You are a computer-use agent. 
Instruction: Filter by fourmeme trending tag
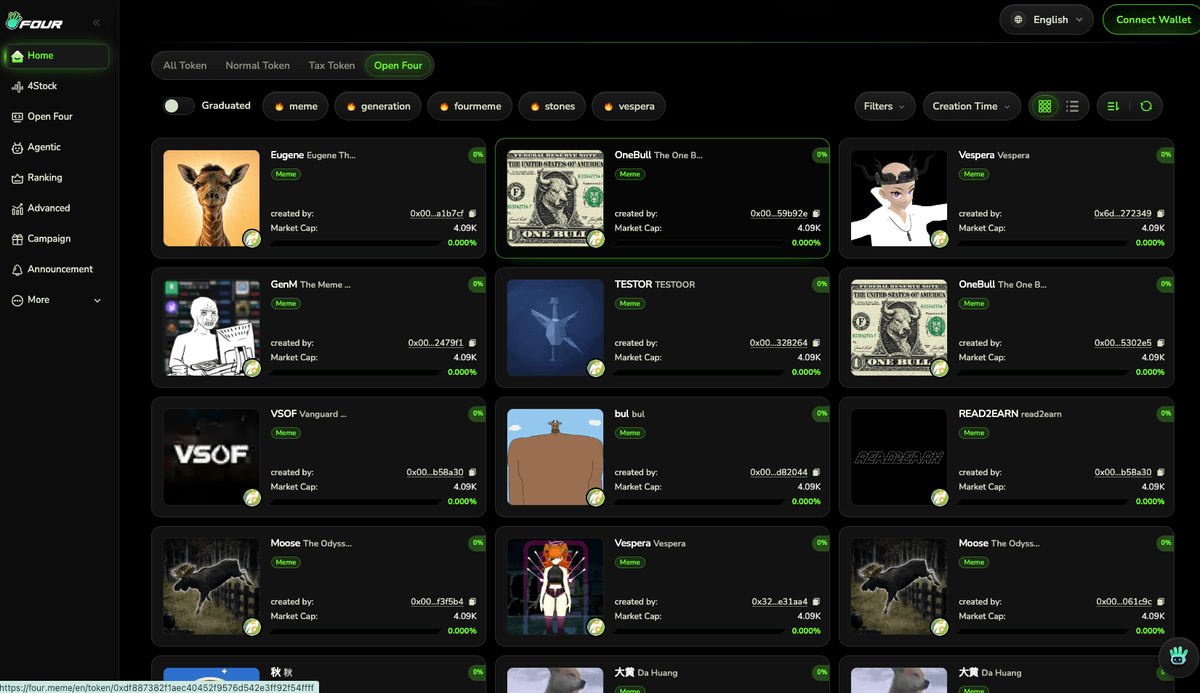pyautogui.click(x=470, y=106)
